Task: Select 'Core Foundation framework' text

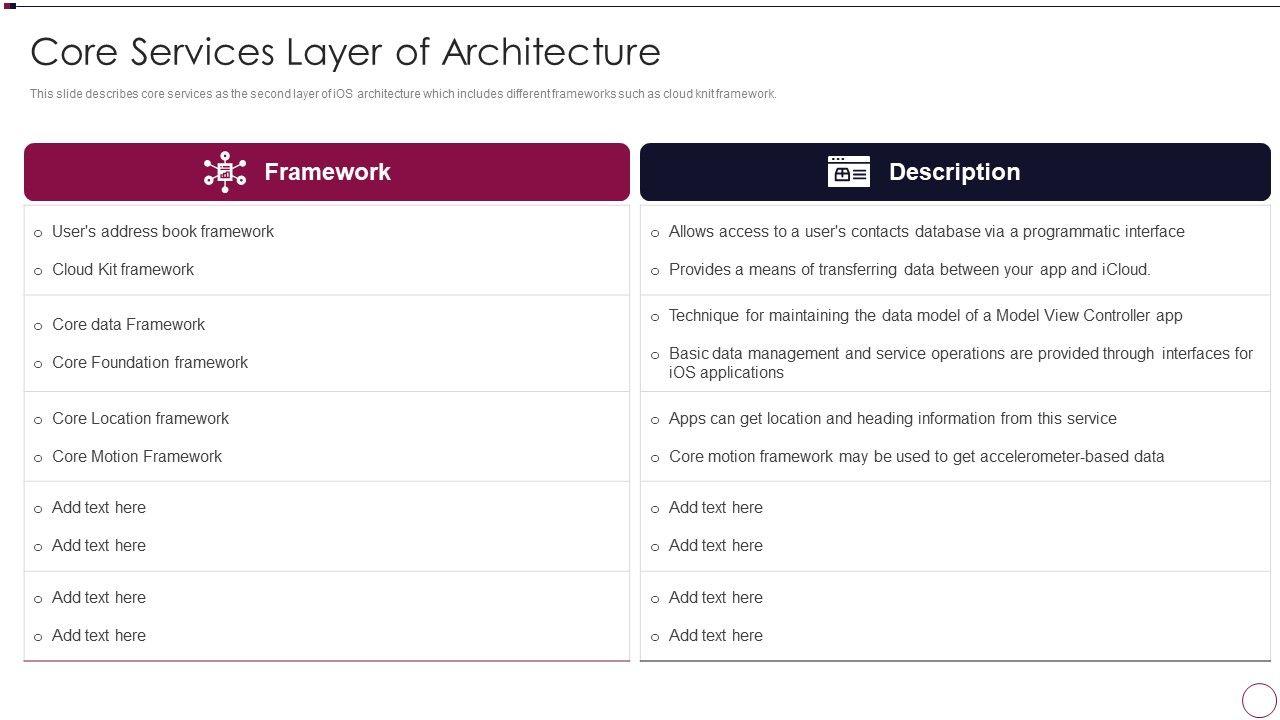Action: coord(150,363)
